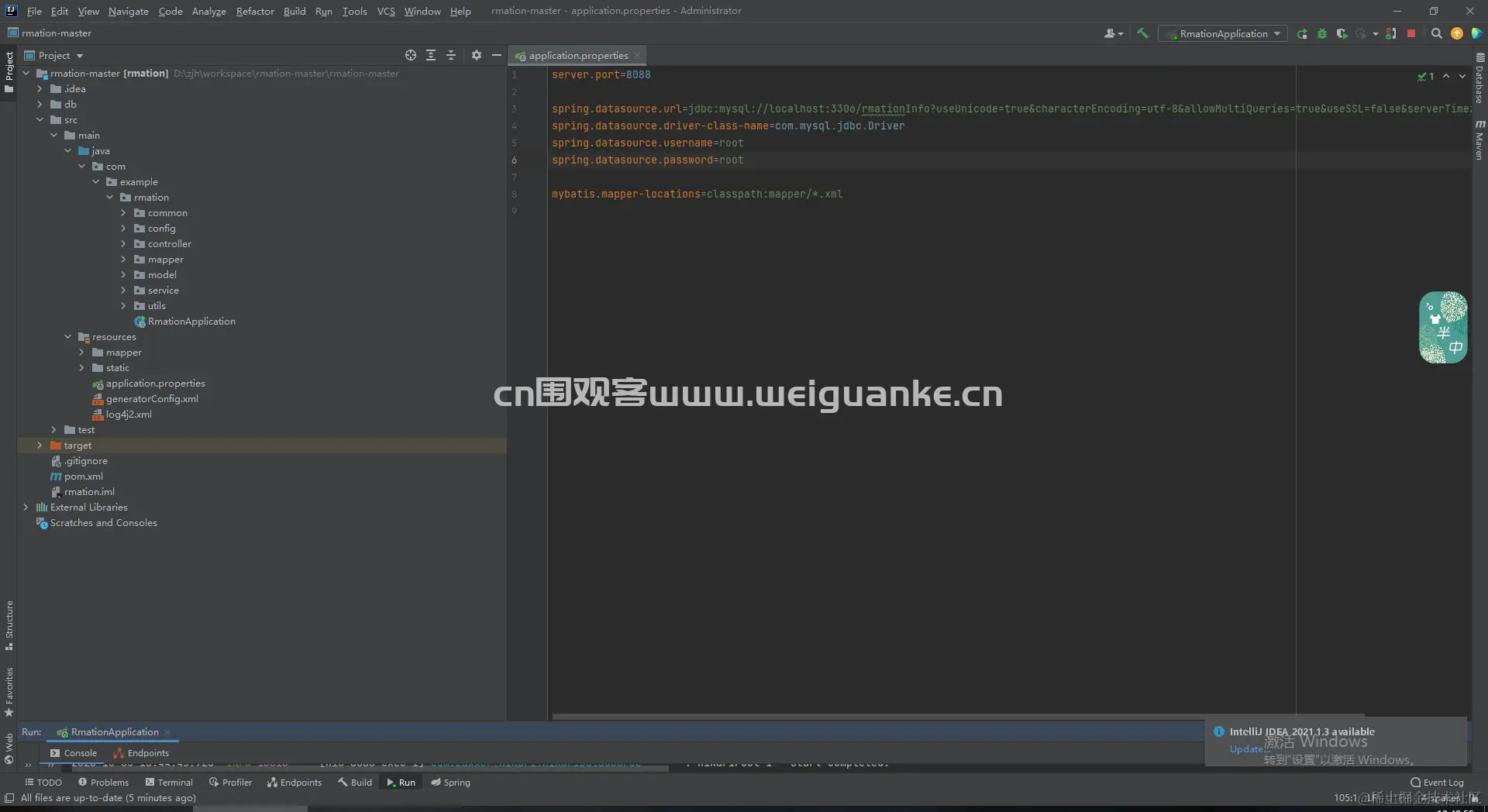Close the RmationApplication run tab

click(x=167, y=731)
